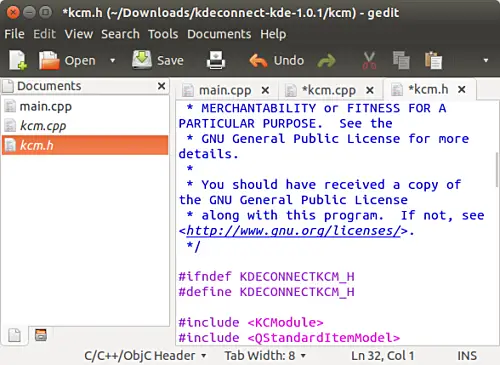Close the *kcm.h tab
Screen dimensions: 500x365
click(462, 89)
